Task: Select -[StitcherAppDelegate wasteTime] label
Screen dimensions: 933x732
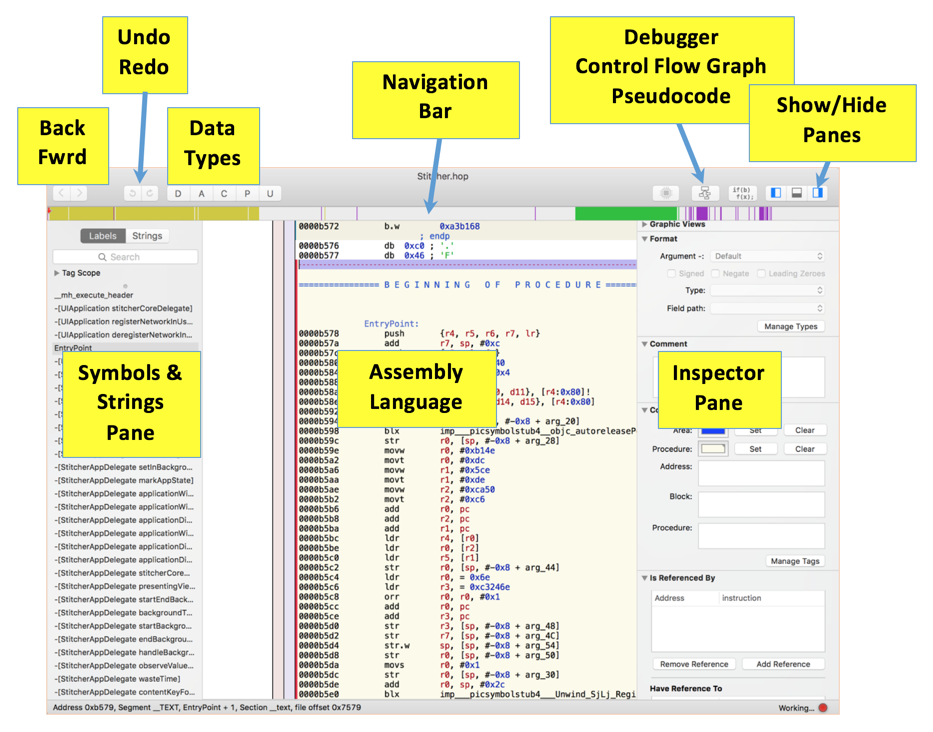Action: 117,679
